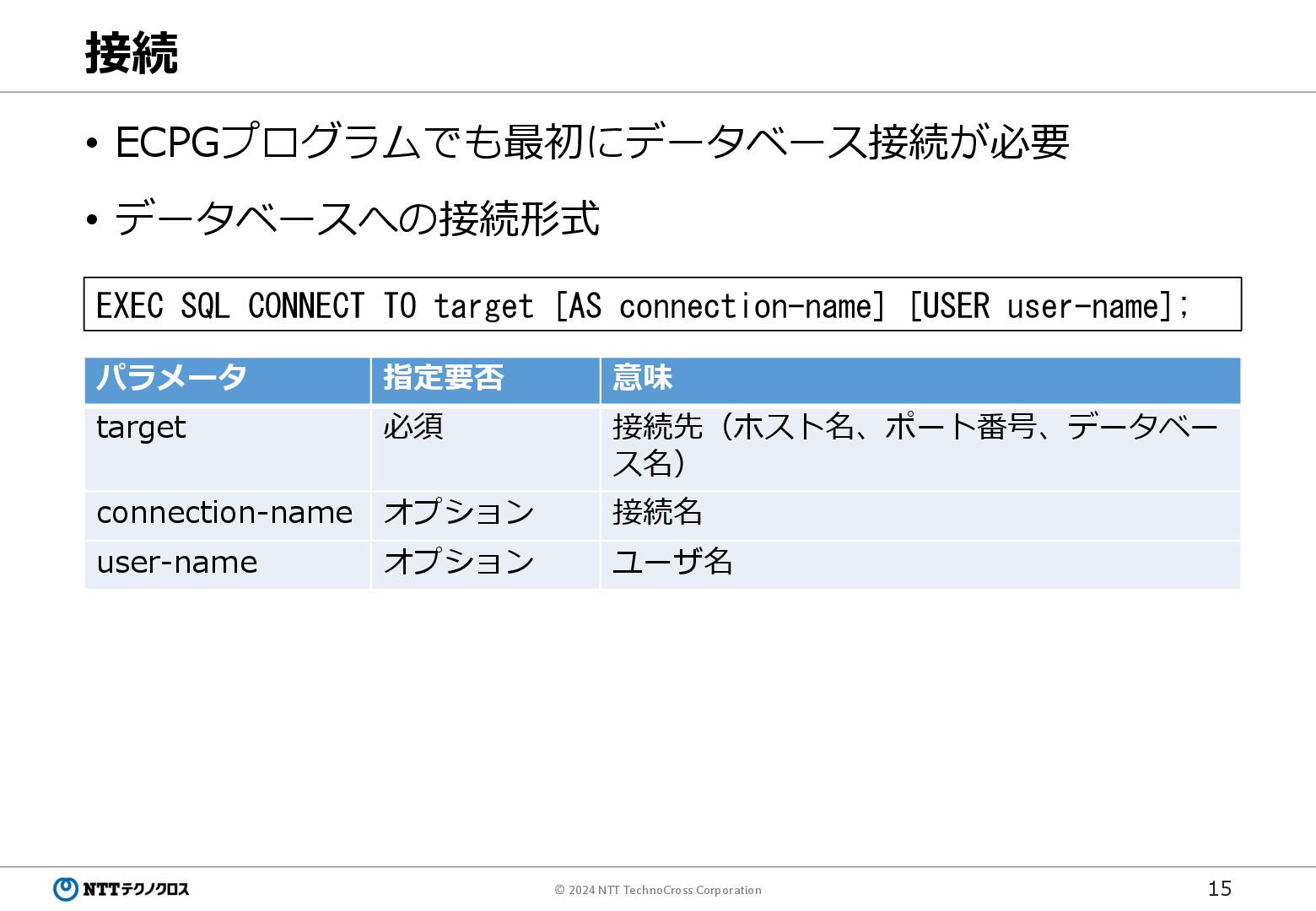Click the table header 指定要否
This screenshot has width=1316, height=911.
pos(486,380)
